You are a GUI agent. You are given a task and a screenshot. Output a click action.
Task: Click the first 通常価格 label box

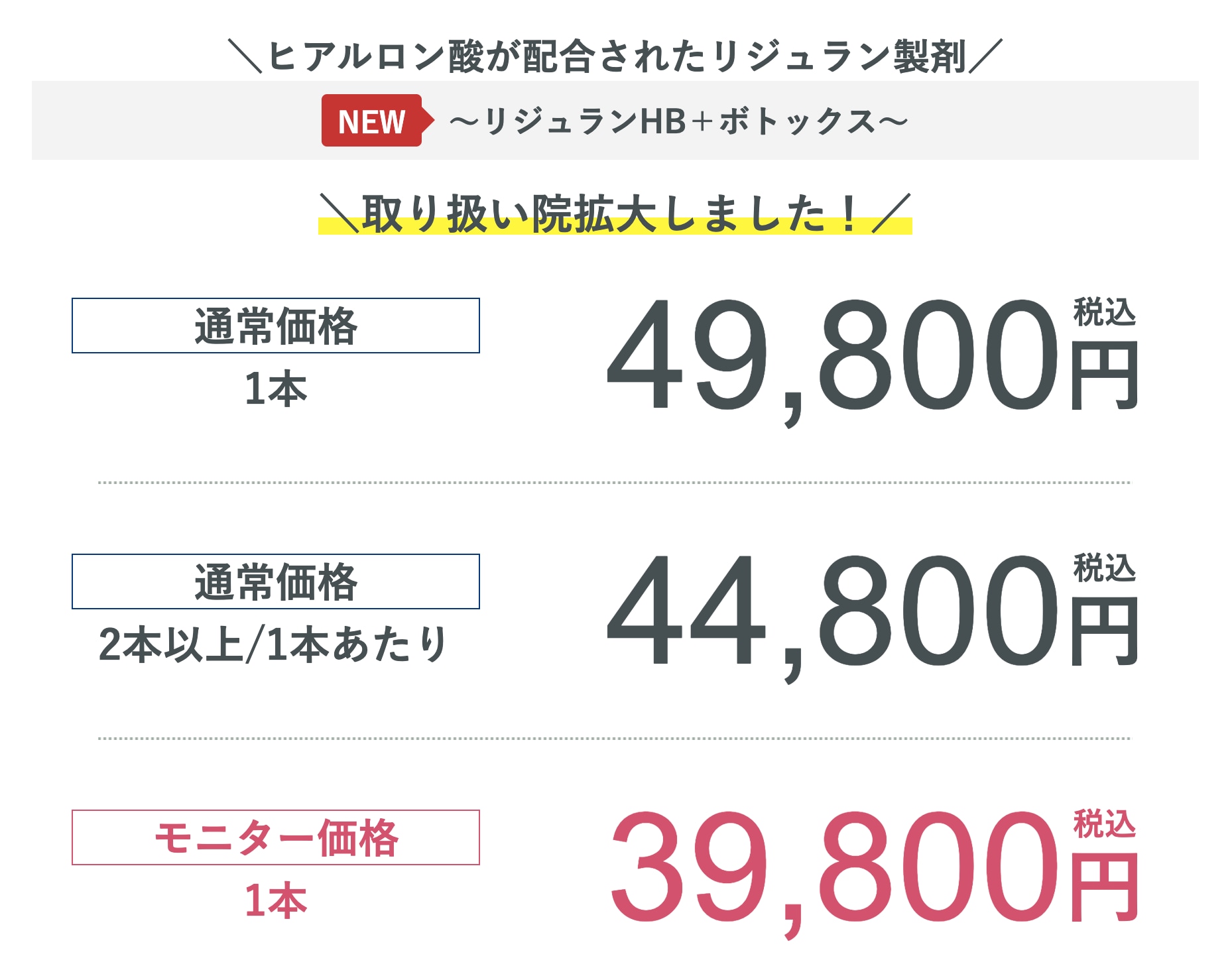pos(276,326)
